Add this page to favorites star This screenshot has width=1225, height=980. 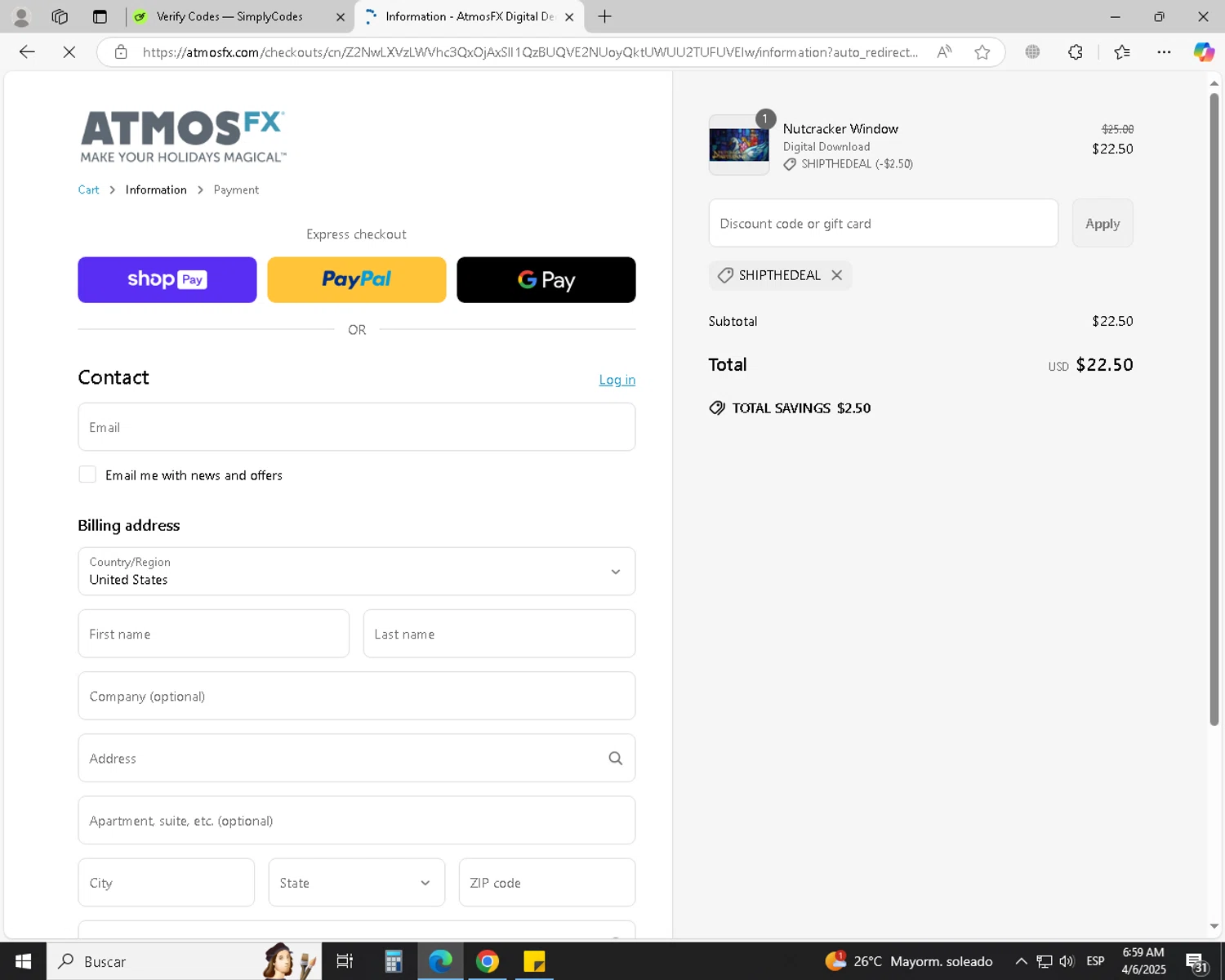[982, 52]
